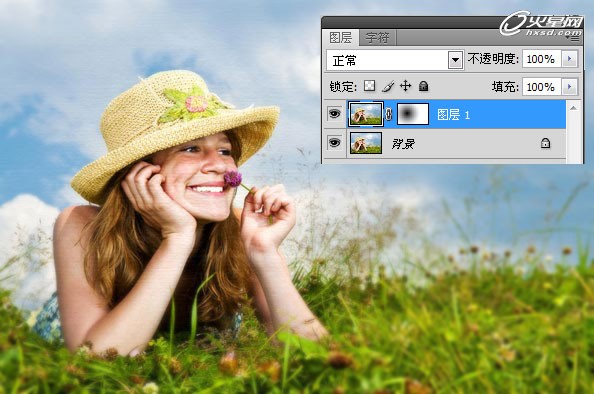Toggle lock image pixels brush icon
Image resolution: width=594 pixels, height=394 pixels.
[x=388, y=86]
